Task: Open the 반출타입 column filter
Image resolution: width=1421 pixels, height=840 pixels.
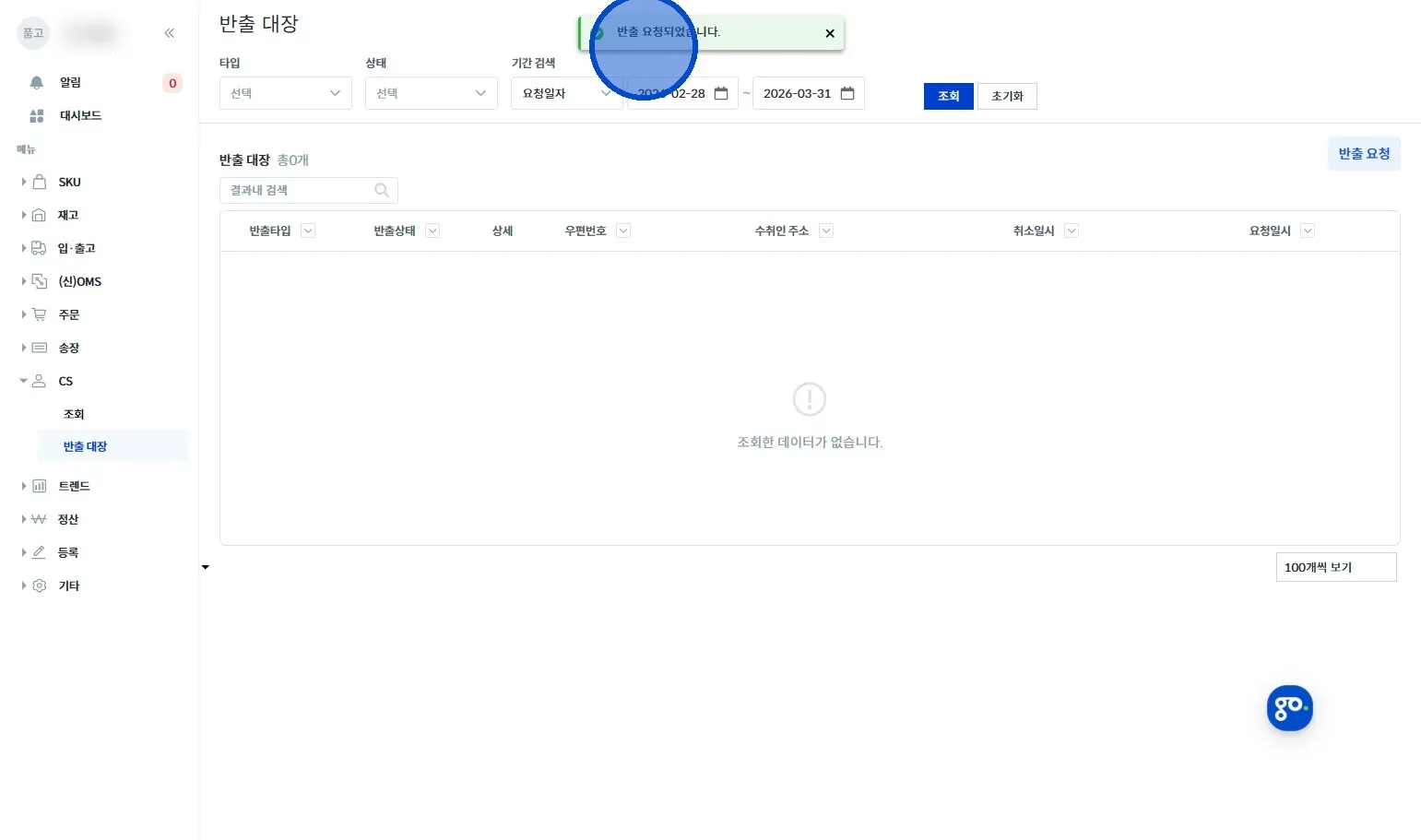Action: point(308,231)
